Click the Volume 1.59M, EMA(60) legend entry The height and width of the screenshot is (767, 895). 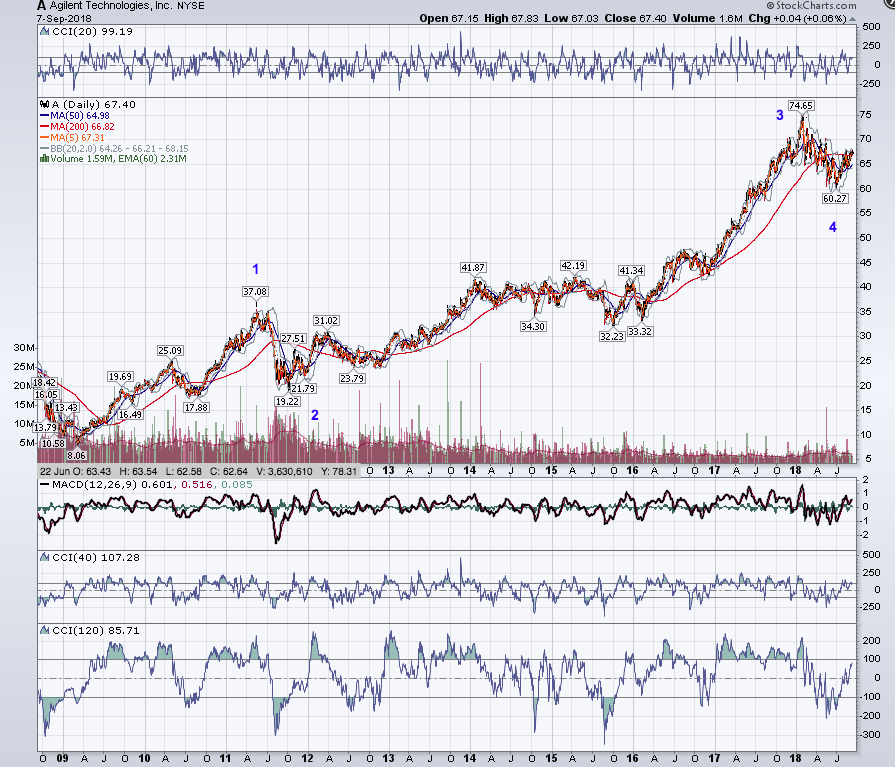coord(118,159)
